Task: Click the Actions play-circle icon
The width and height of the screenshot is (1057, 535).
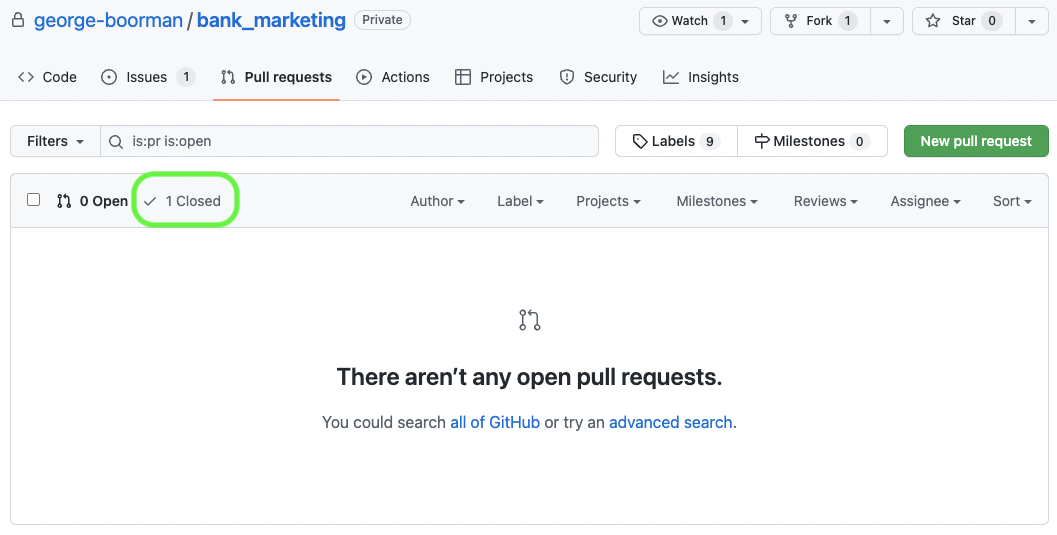Action: 364,77
